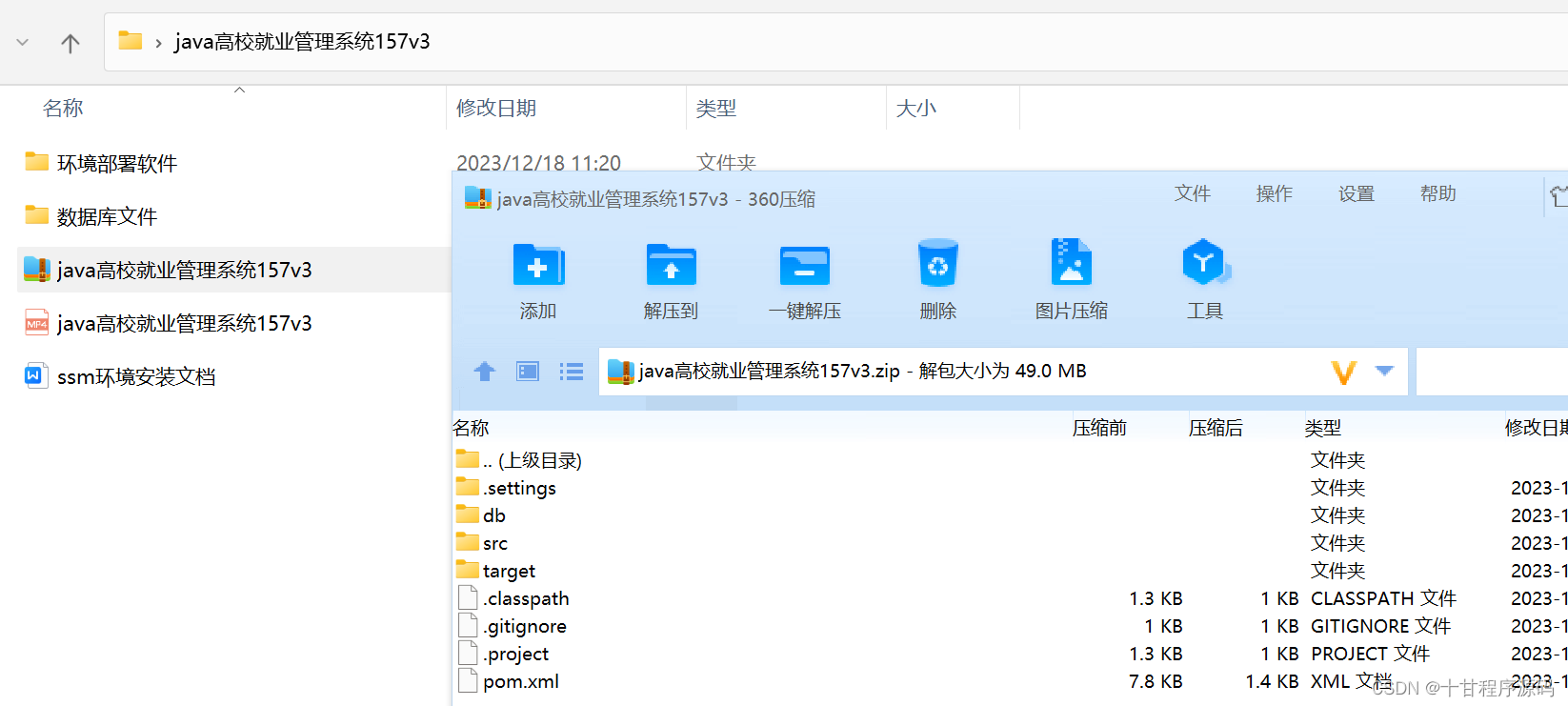This screenshot has height=706, width=1568.
Task: Sort Explorer list by 类型 column
Action: tap(716, 109)
